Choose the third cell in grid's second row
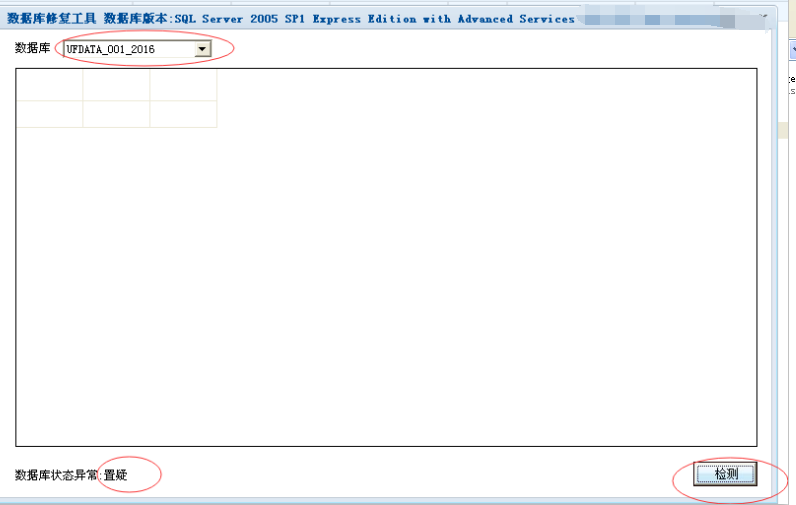Viewport: 796px width, 505px height. (183, 114)
